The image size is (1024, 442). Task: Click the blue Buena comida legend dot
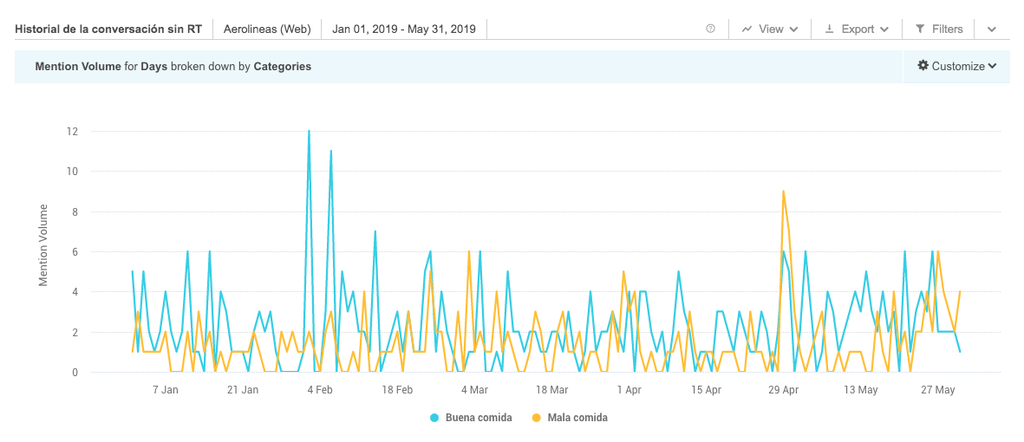tap(435, 417)
